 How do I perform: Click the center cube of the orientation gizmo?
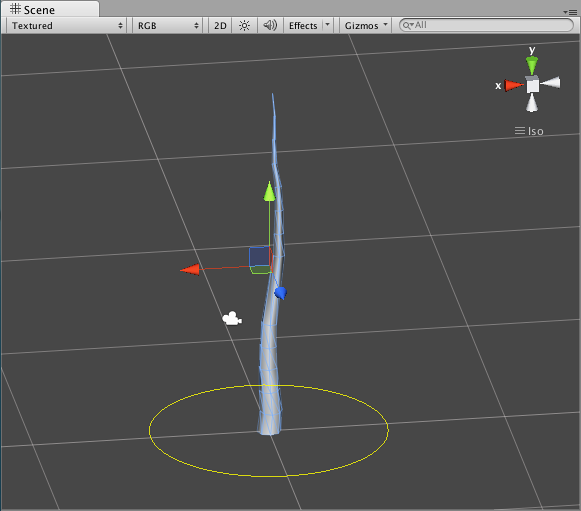[533, 85]
